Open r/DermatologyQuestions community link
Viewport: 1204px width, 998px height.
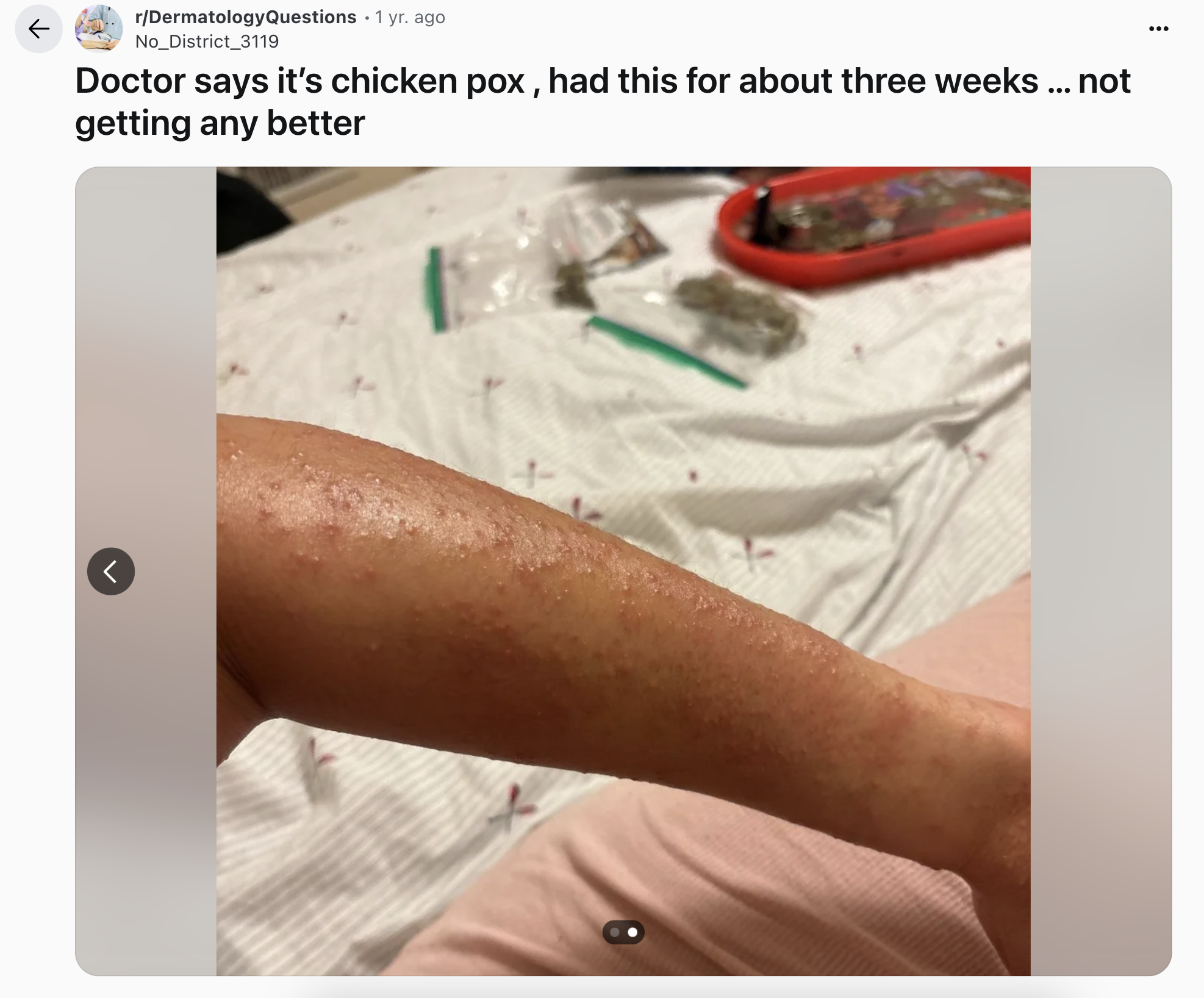[x=246, y=17]
